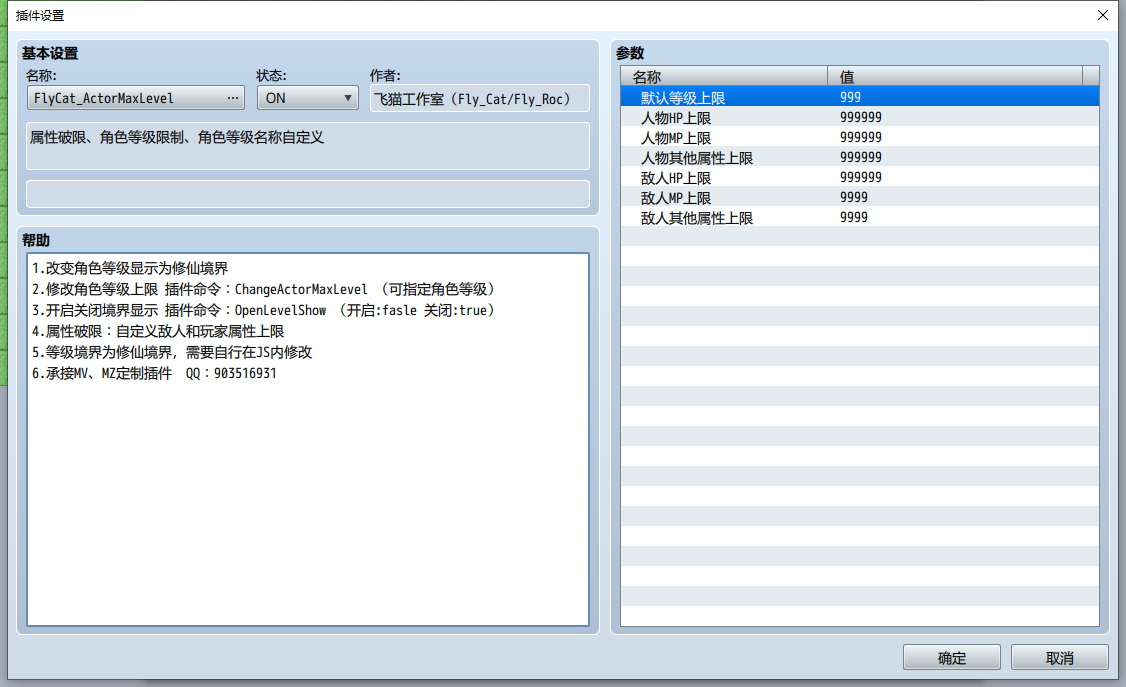1126x687 pixels.
Task: Click inside the 帮助 help text area
Action: click(x=307, y=439)
